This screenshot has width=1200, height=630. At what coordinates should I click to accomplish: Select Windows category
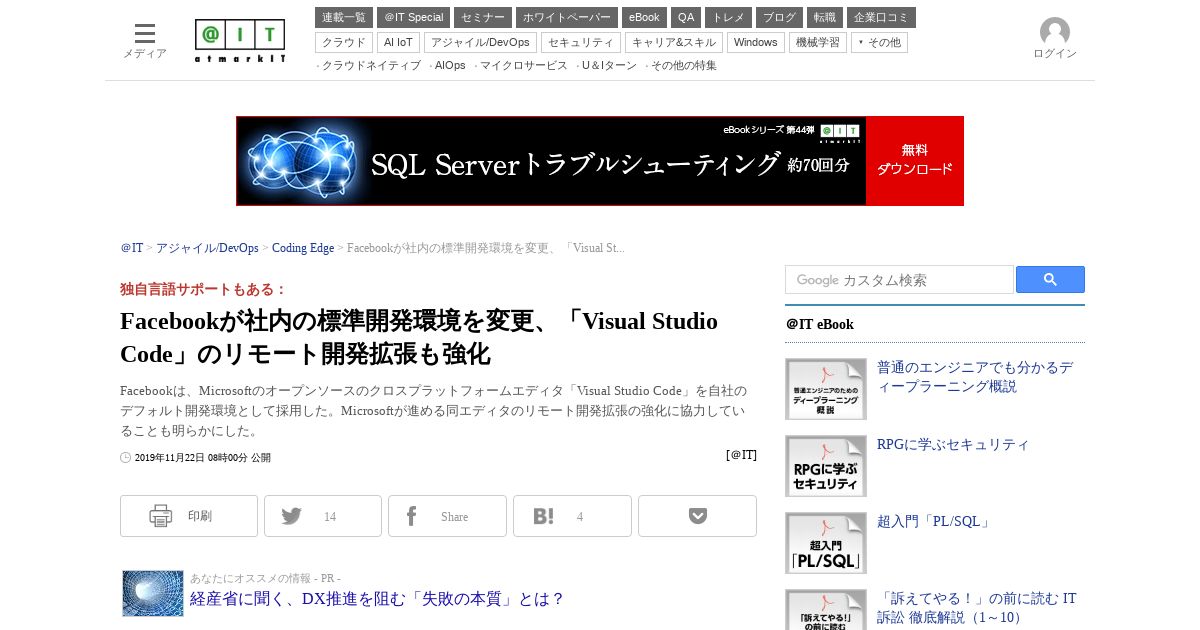point(756,42)
